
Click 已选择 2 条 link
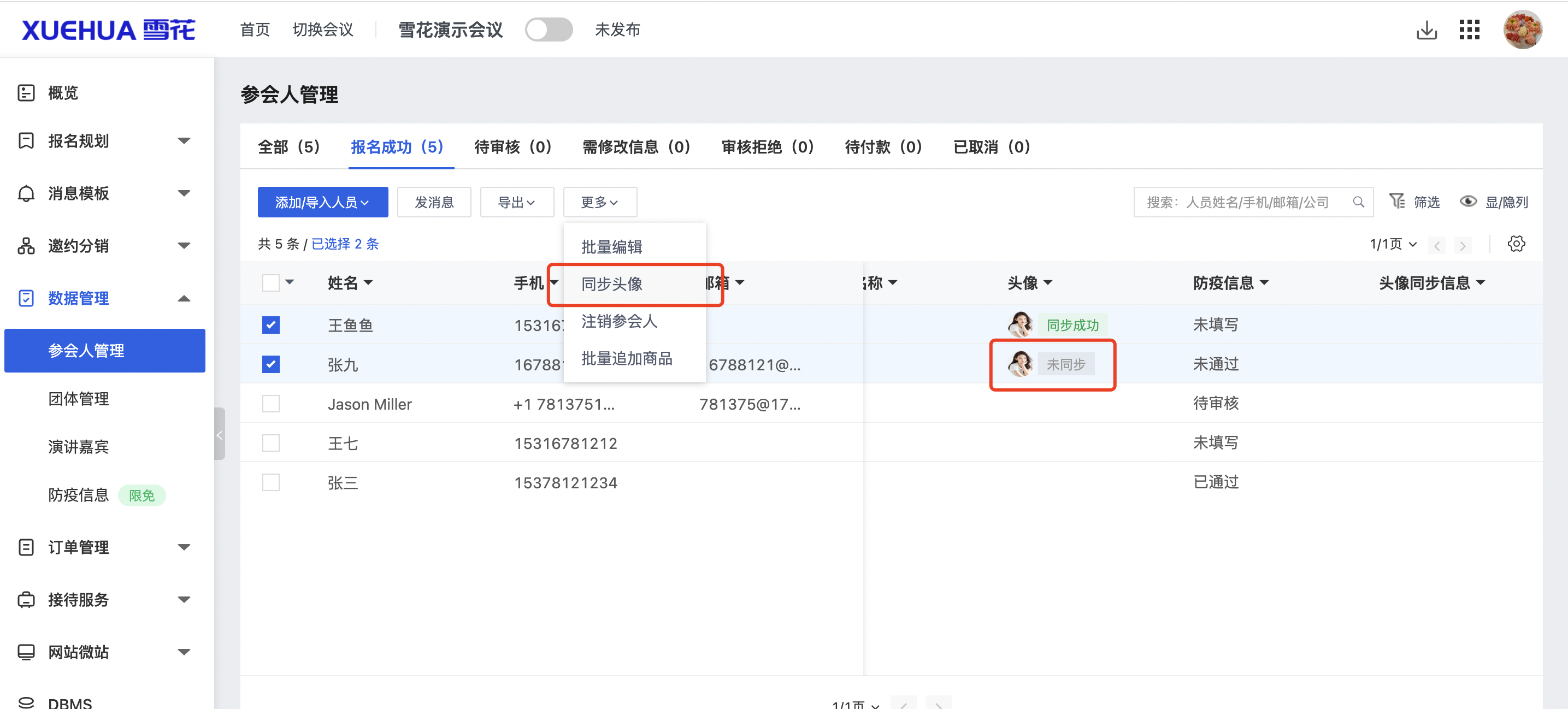tap(345, 244)
